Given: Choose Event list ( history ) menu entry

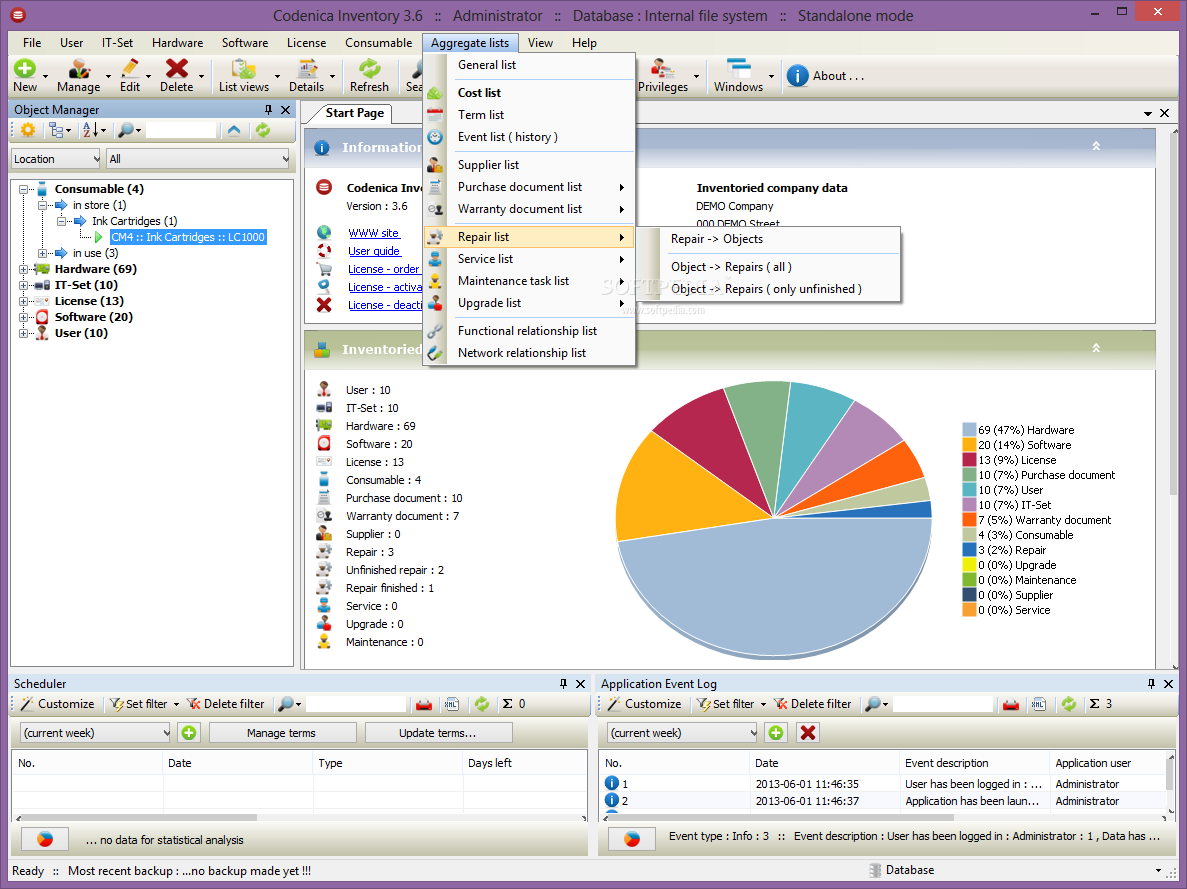Looking at the screenshot, I should point(529,137).
